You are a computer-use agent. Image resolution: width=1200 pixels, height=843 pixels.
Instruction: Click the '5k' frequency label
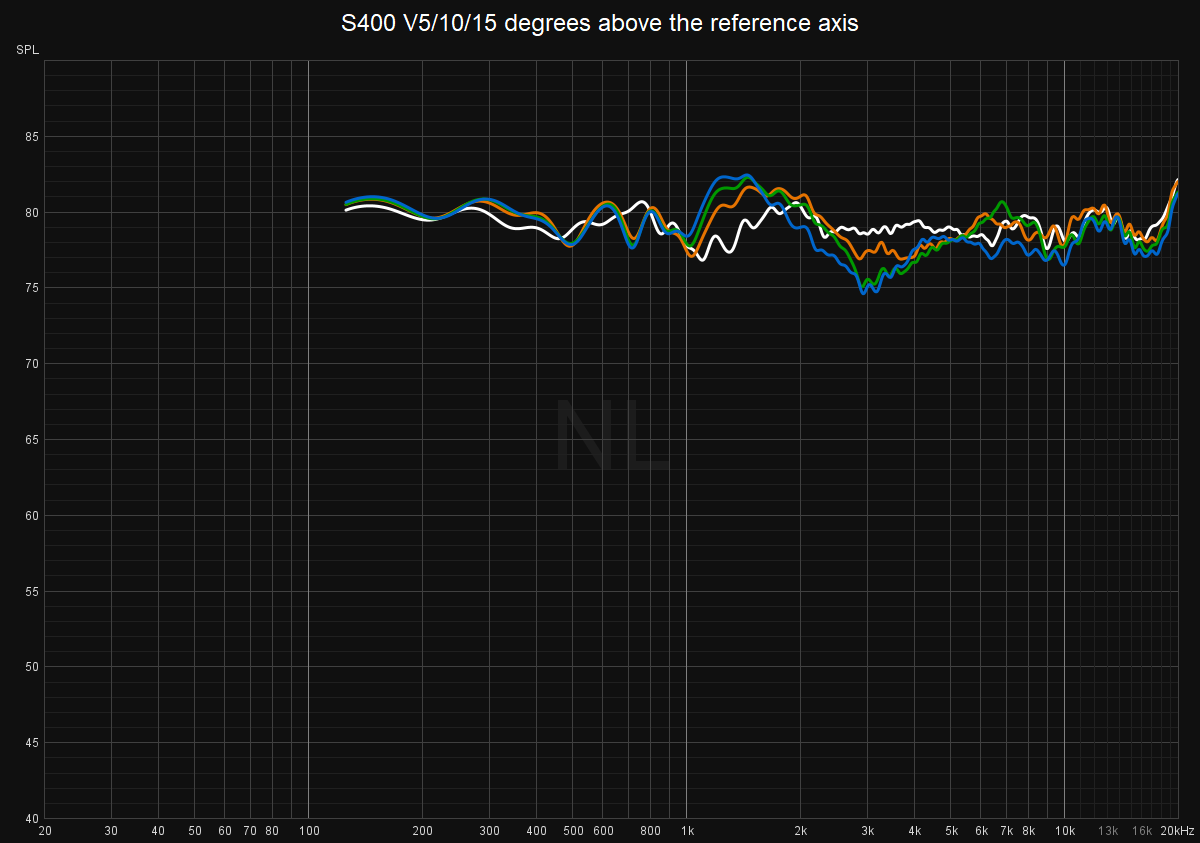(951, 831)
